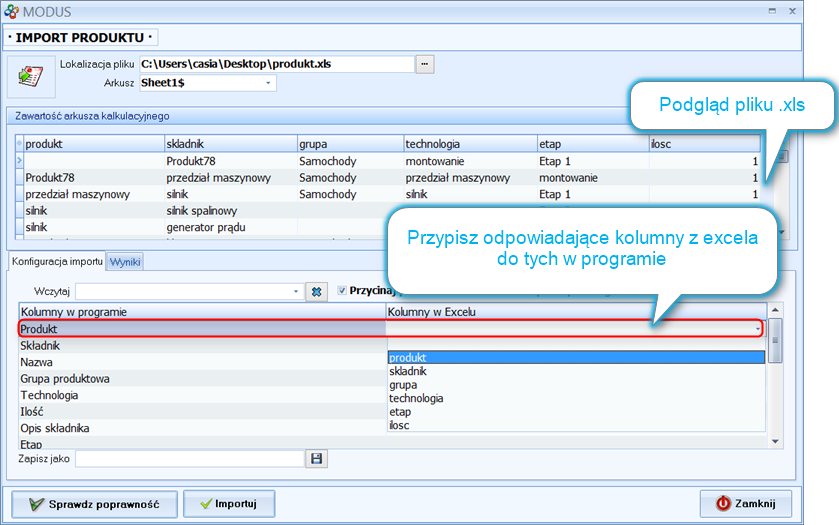Click the Importuj button
839x525 pixels.
(229, 504)
